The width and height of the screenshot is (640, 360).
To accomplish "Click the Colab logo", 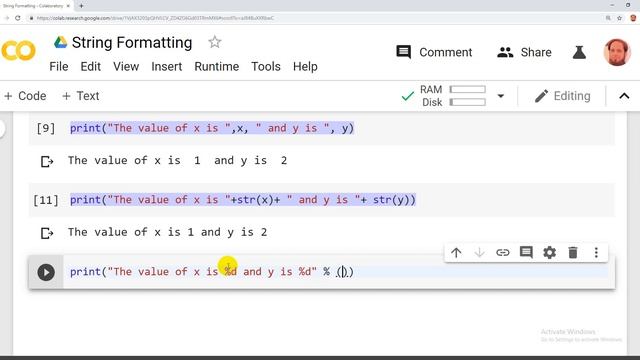I will coord(18,50).
